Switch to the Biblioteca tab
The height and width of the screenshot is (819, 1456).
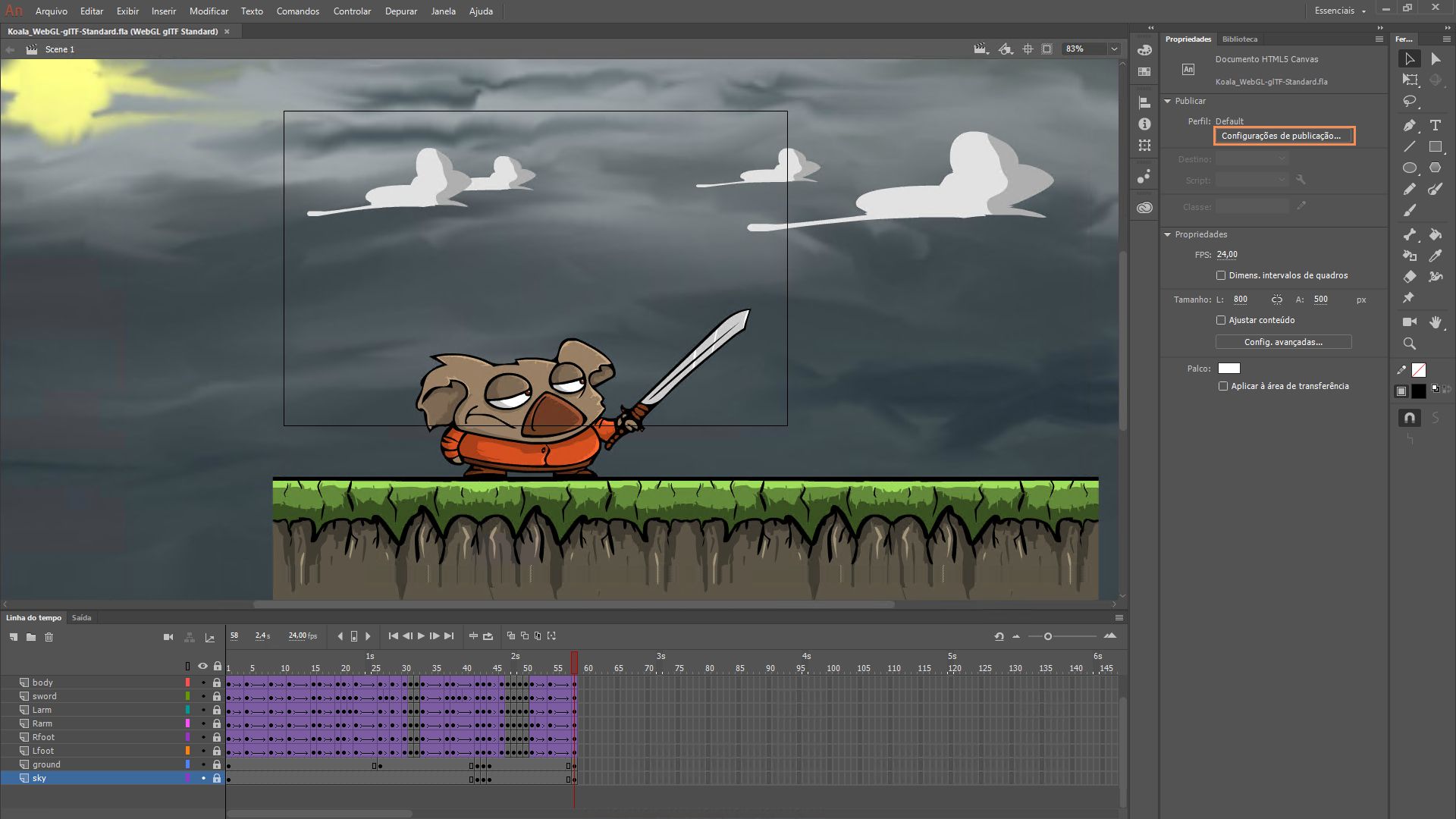pyautogui.click(x=1240, y=39)
